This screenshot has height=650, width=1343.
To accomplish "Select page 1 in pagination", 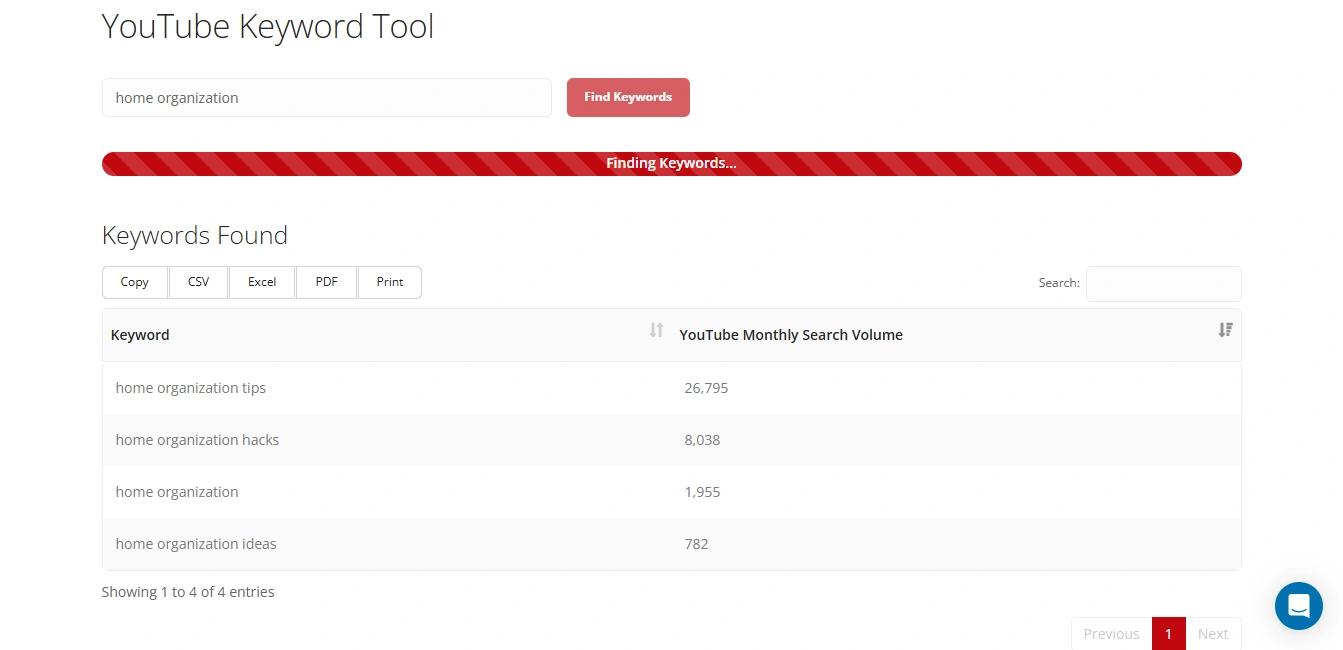I will [1168, 634].
